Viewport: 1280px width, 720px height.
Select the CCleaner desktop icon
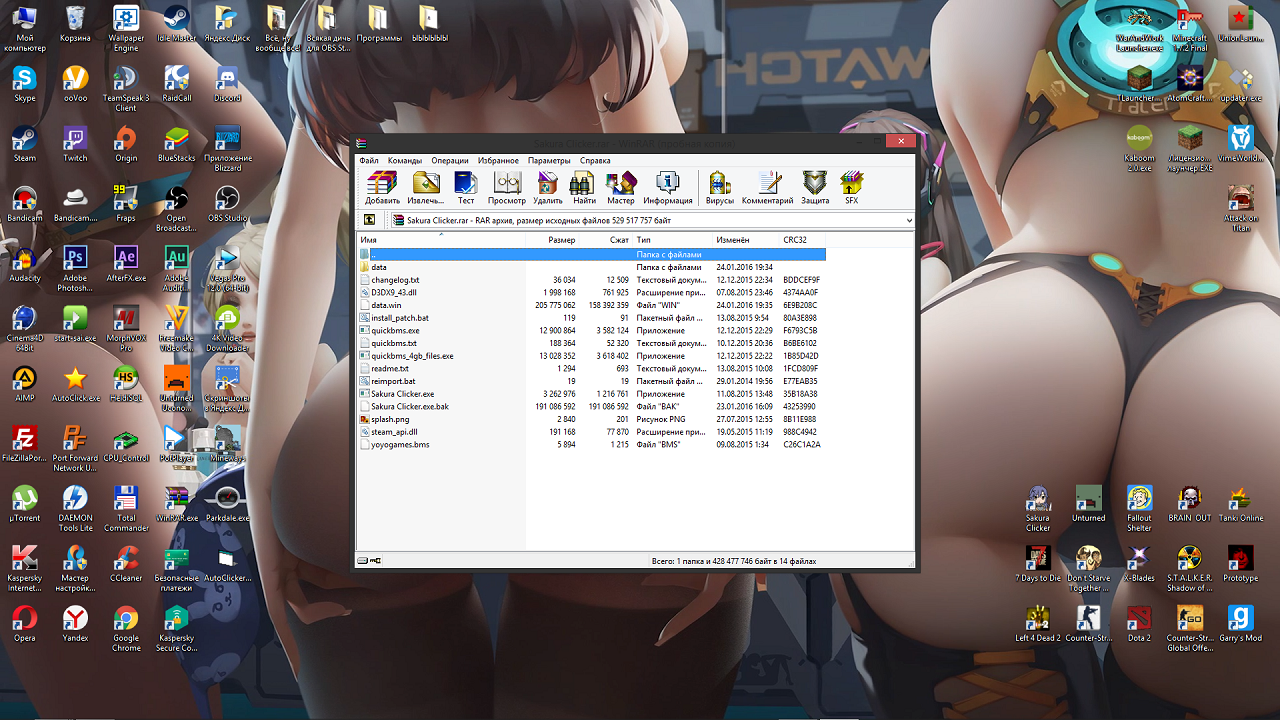point(126,563)
